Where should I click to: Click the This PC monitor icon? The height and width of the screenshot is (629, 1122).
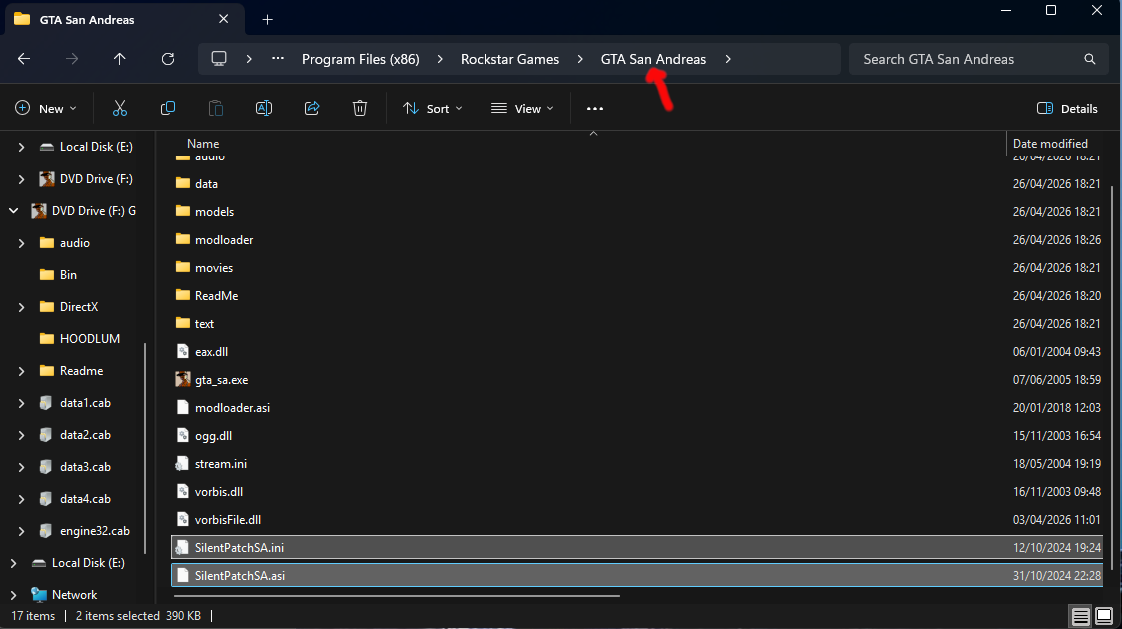point(219,59)
